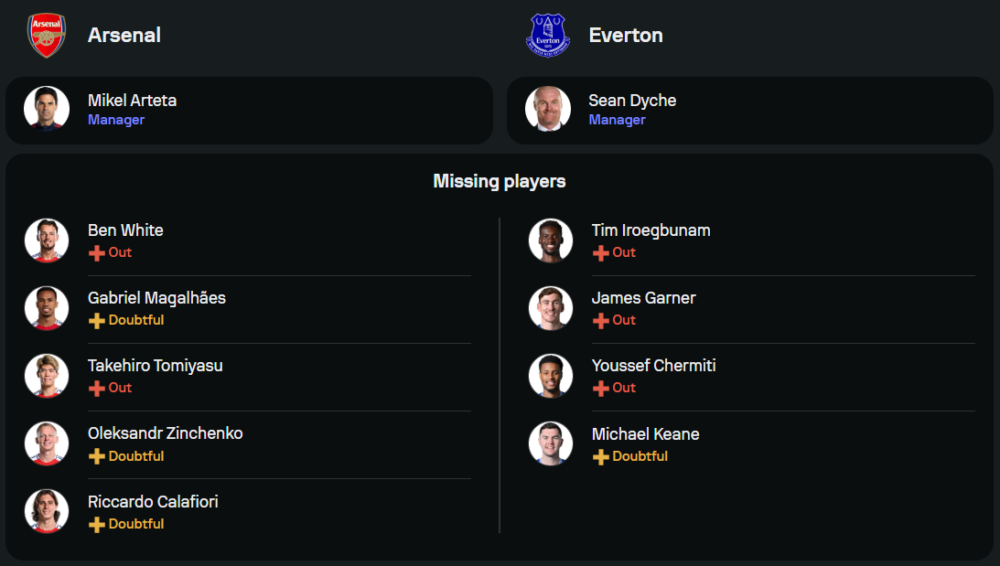View Ben White's player profile name
Screen dimensions: 1000x566
pyautogui.click(x=125, y=230)
